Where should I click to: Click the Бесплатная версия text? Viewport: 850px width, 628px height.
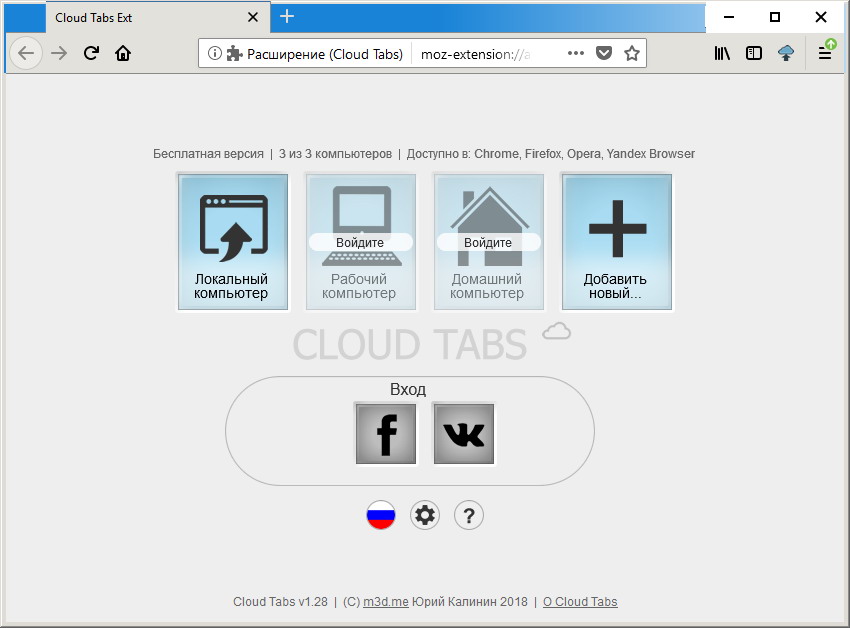tap(208, 154)
